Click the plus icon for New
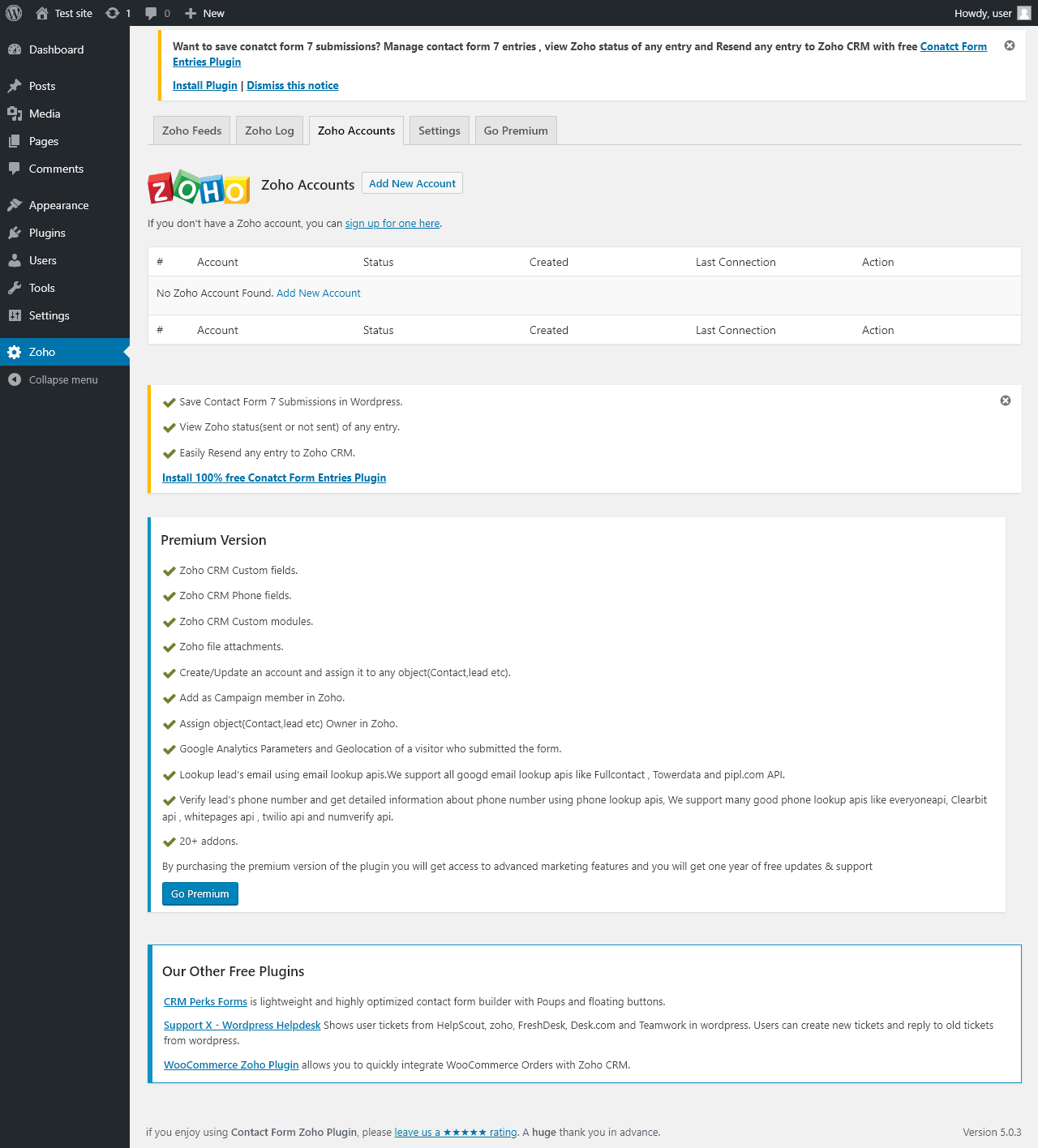Viewport: 1038px width, 1148px height. [x=191, y=13]
